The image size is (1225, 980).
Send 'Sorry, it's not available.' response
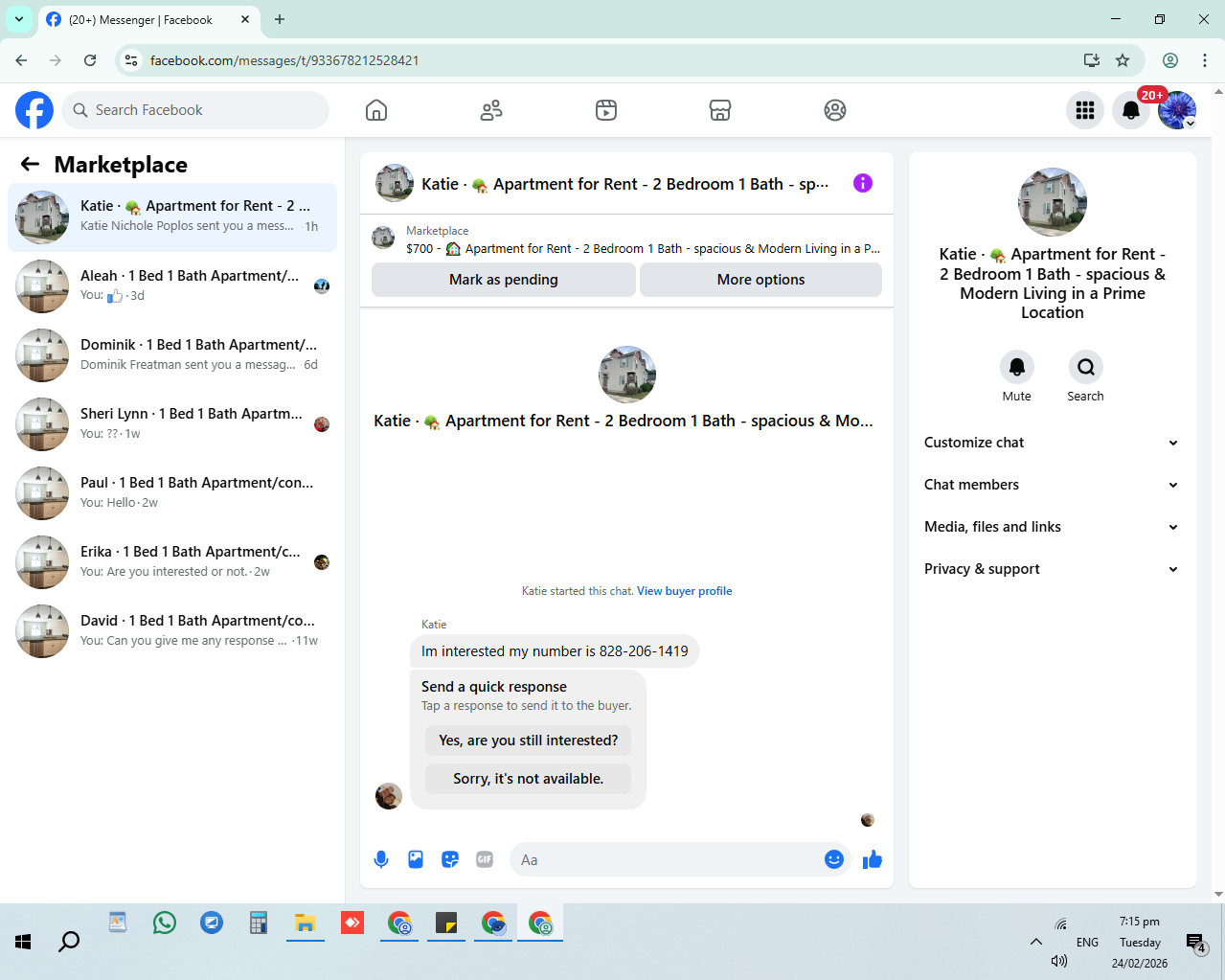pyautogui.click(x=528, y=779)
